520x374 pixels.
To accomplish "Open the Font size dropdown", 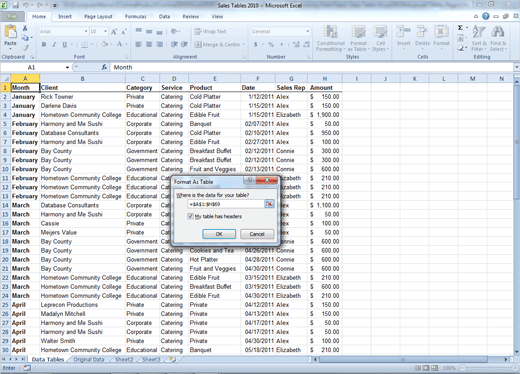I will 105,31.
